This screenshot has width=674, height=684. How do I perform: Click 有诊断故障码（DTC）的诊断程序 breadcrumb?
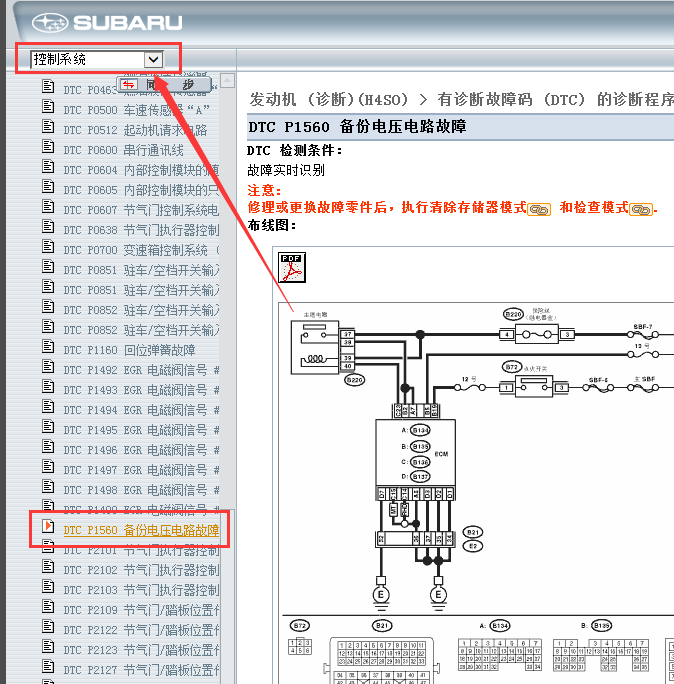point(556,99)
